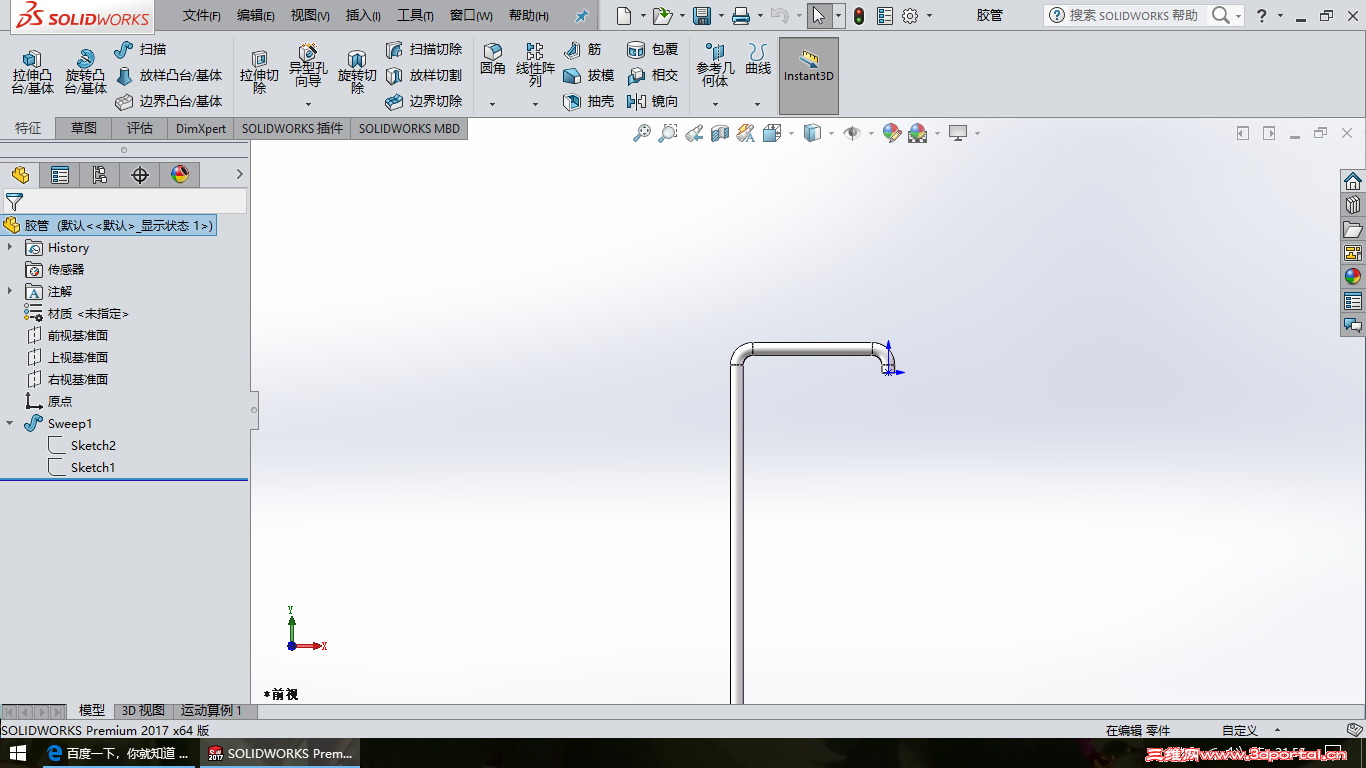Viewport: 1366px width, 768px height.
Task: Toggle the Select arrow cursor tool
Action: pos(819,15)
